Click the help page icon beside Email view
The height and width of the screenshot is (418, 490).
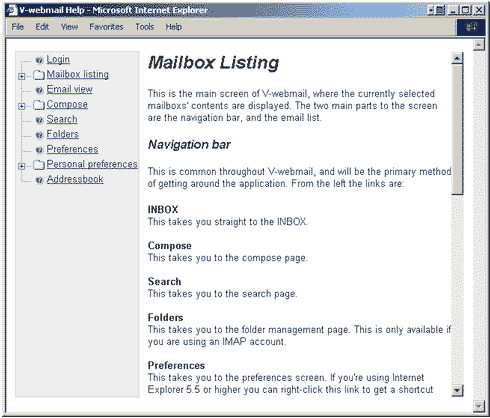point(39,90)
